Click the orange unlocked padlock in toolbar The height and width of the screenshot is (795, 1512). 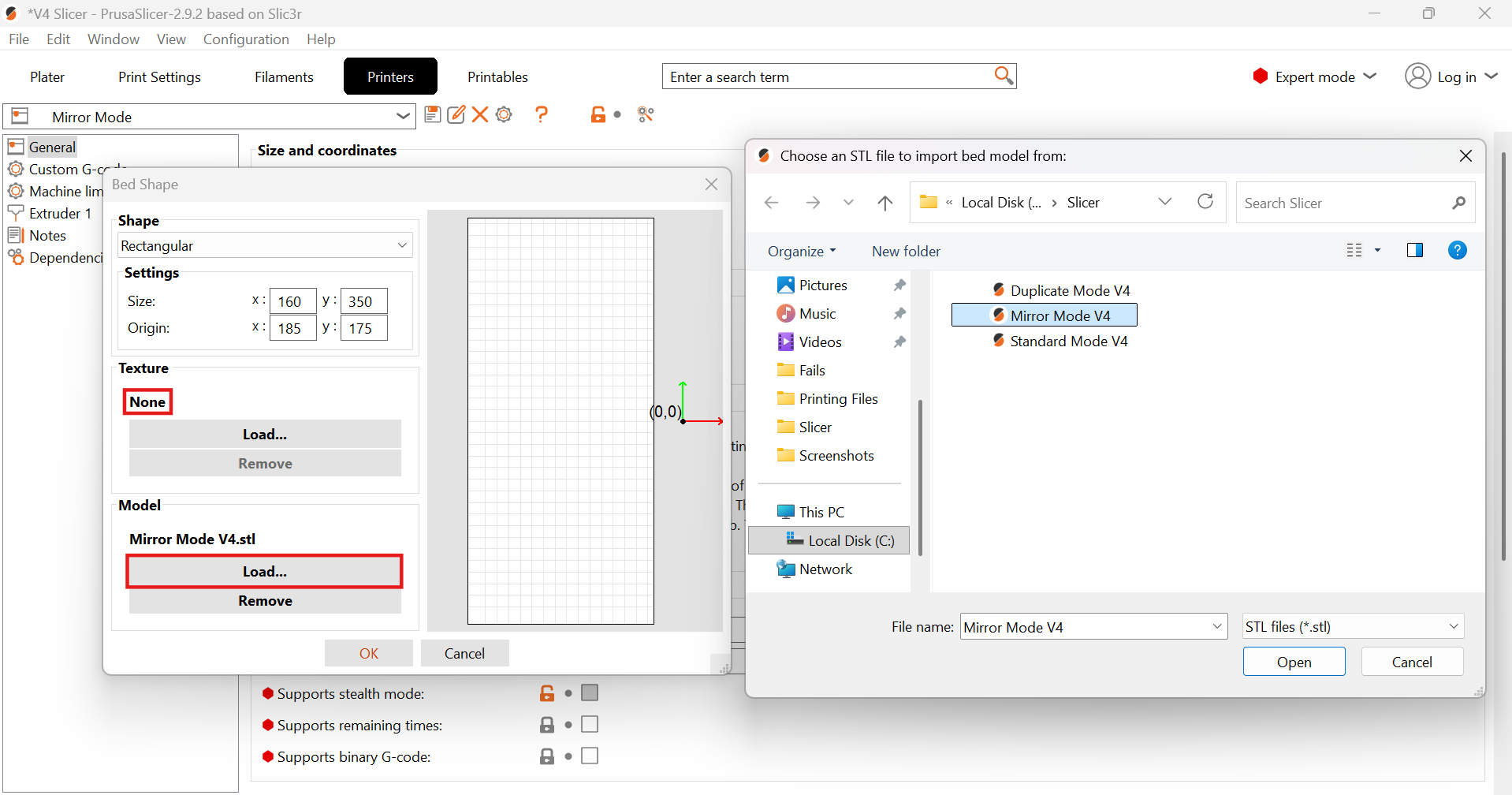click(x=598, y=114)
